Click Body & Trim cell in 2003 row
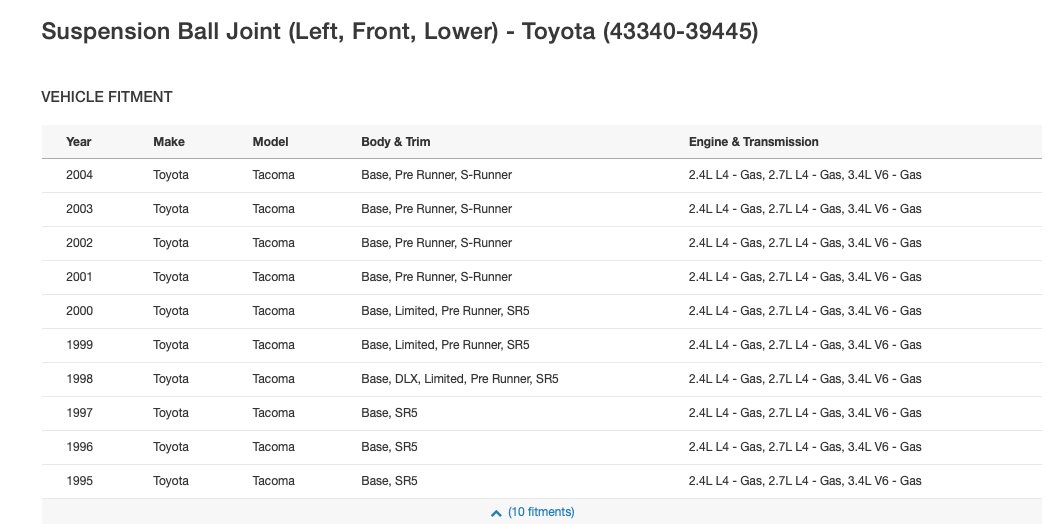1047x524 pixels. tap(437, 209)
